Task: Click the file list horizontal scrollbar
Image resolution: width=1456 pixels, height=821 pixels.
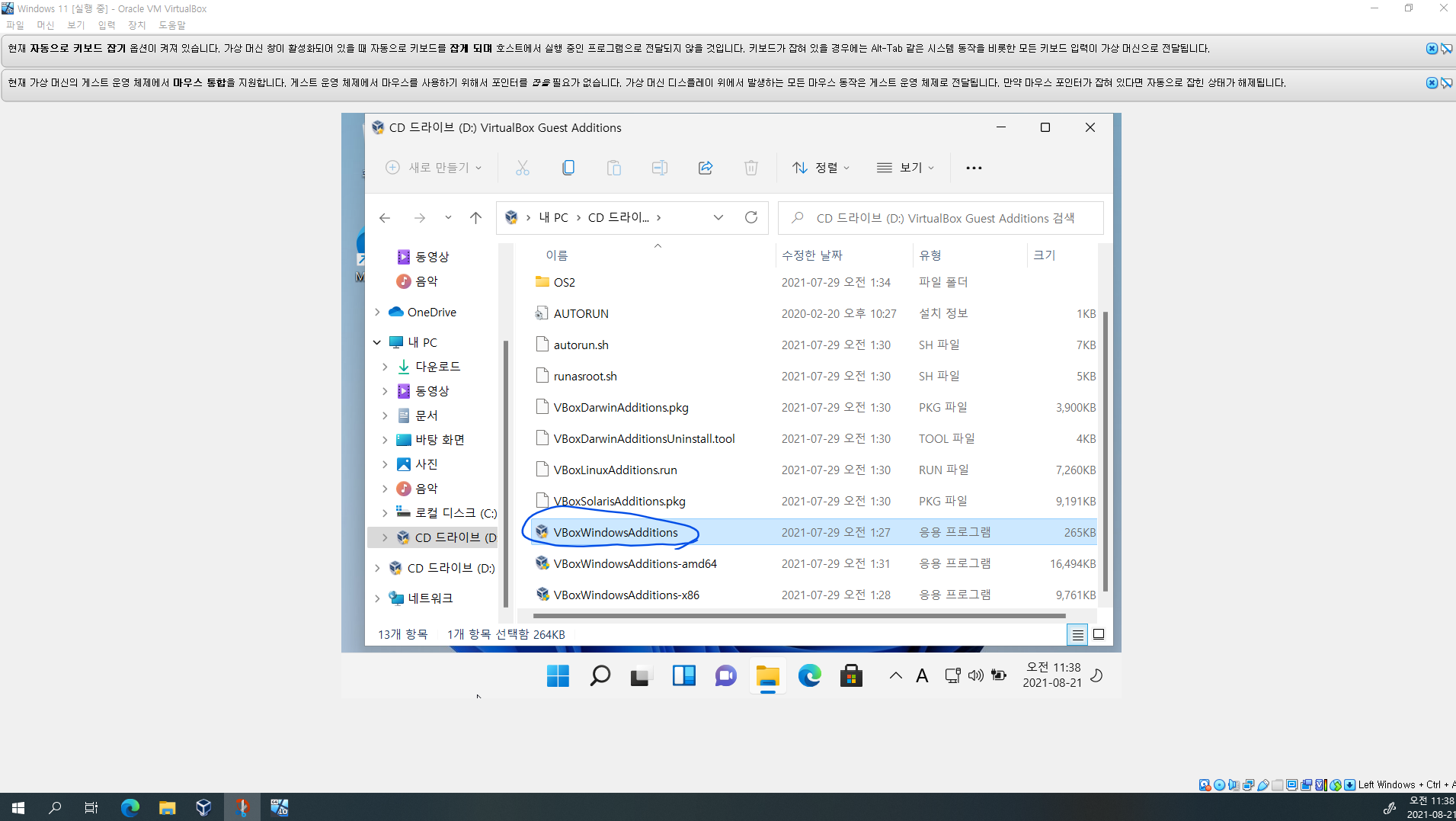Action: pos(798,615)
